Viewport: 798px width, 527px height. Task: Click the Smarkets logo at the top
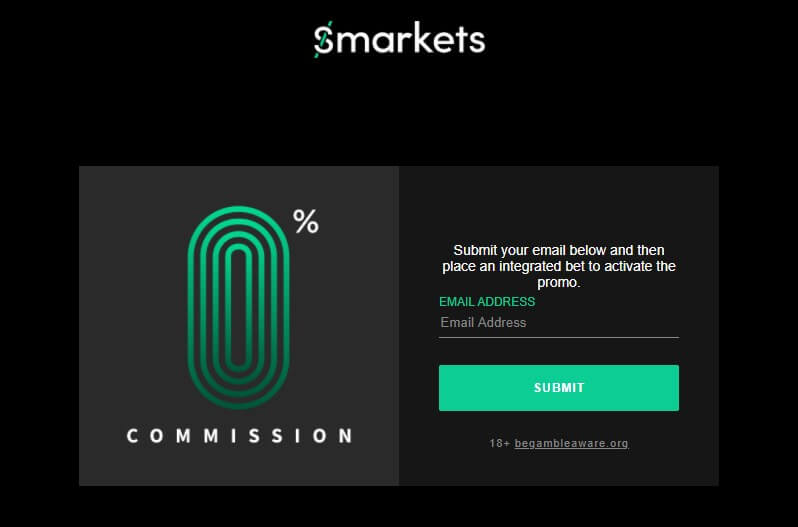pos(399,39)
